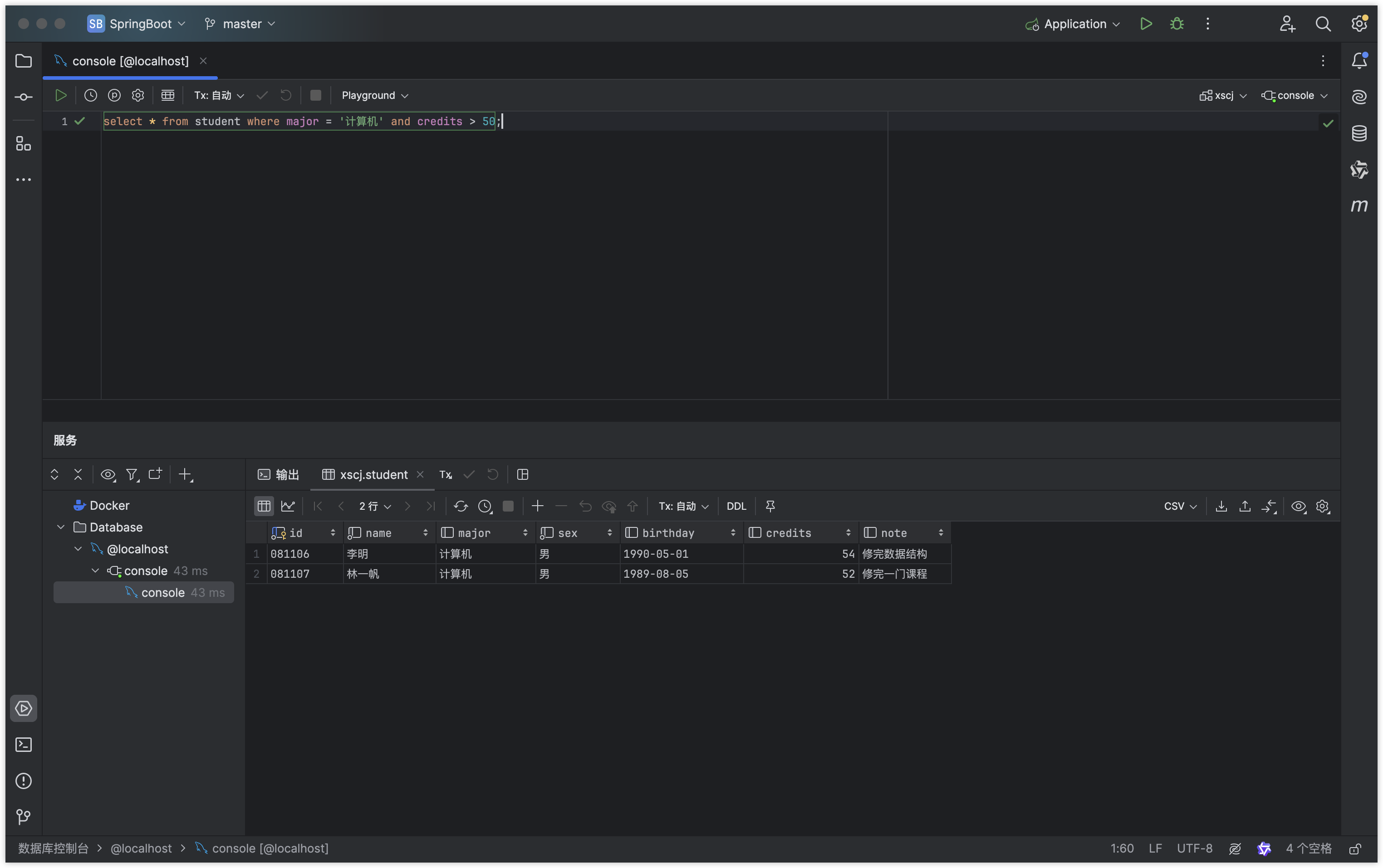Pin the xscj.student result tab

pyautogui.click(x=770, y=506)
